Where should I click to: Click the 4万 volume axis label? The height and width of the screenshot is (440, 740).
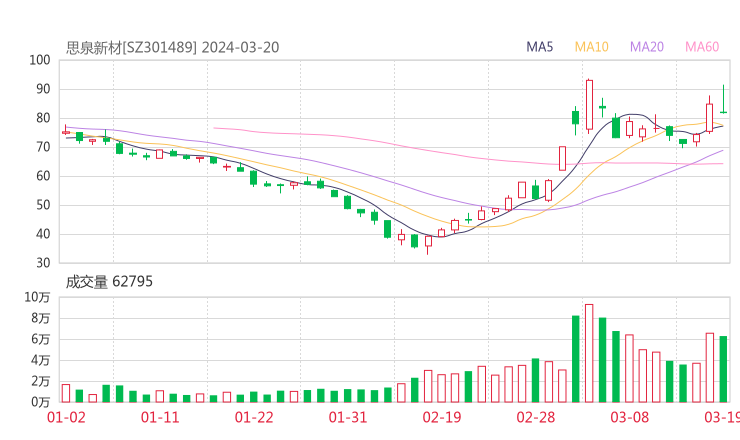(x=41, y=360)
